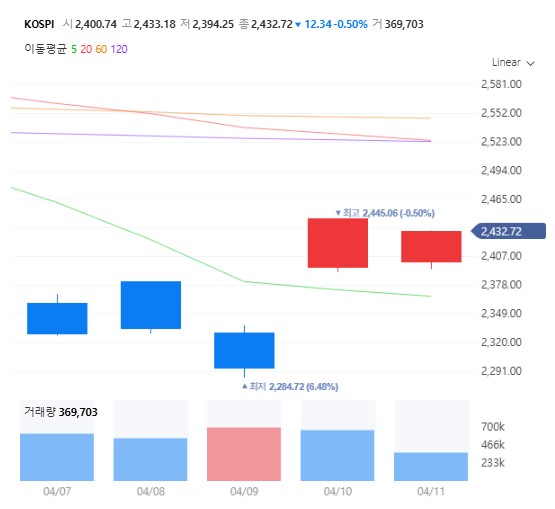Click the 2,465.00 axis label
Image resolution: width=555 pixels, height=509 pixels.
(501, 199)
